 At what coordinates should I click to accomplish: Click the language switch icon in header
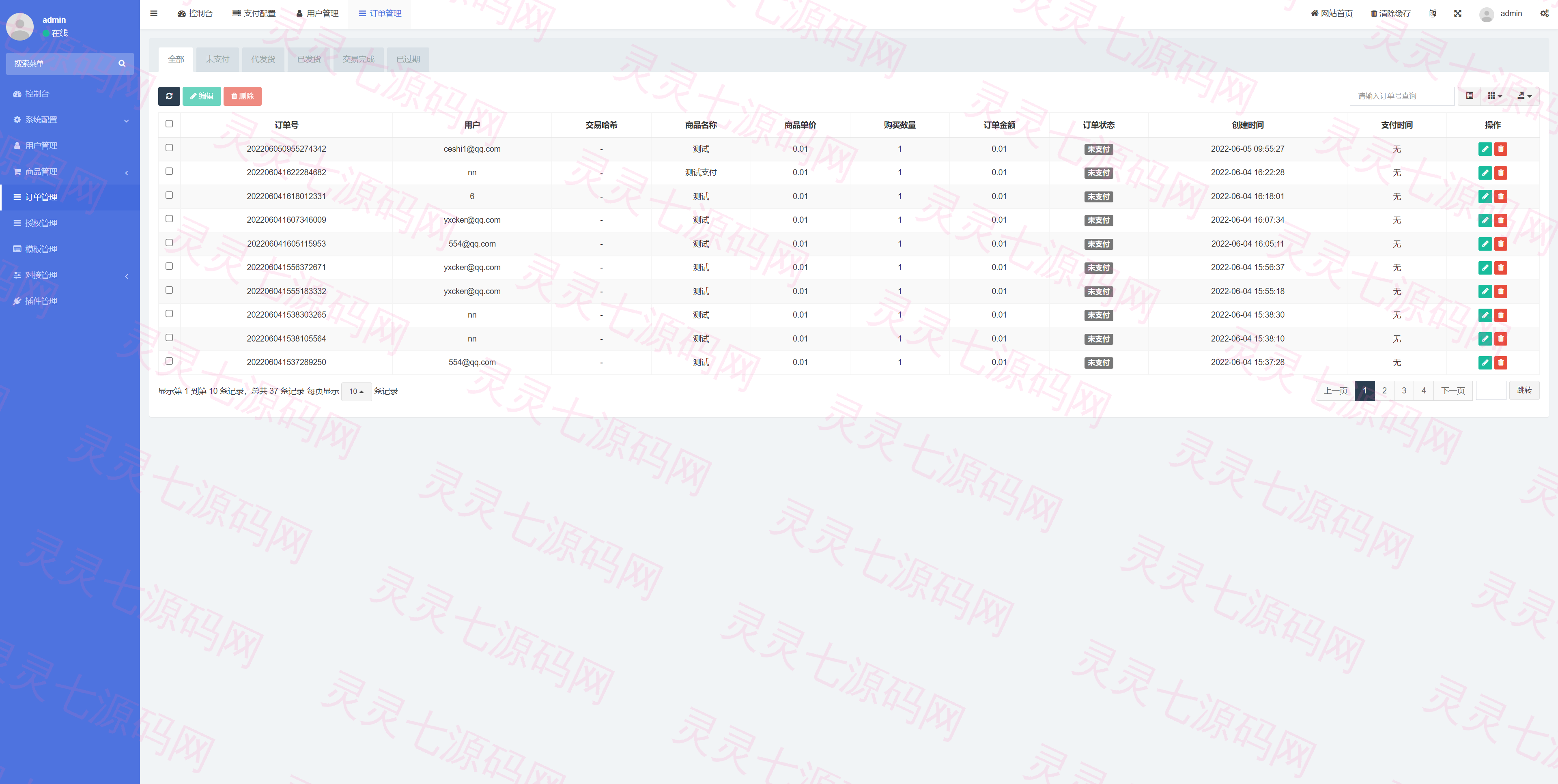1432,13
